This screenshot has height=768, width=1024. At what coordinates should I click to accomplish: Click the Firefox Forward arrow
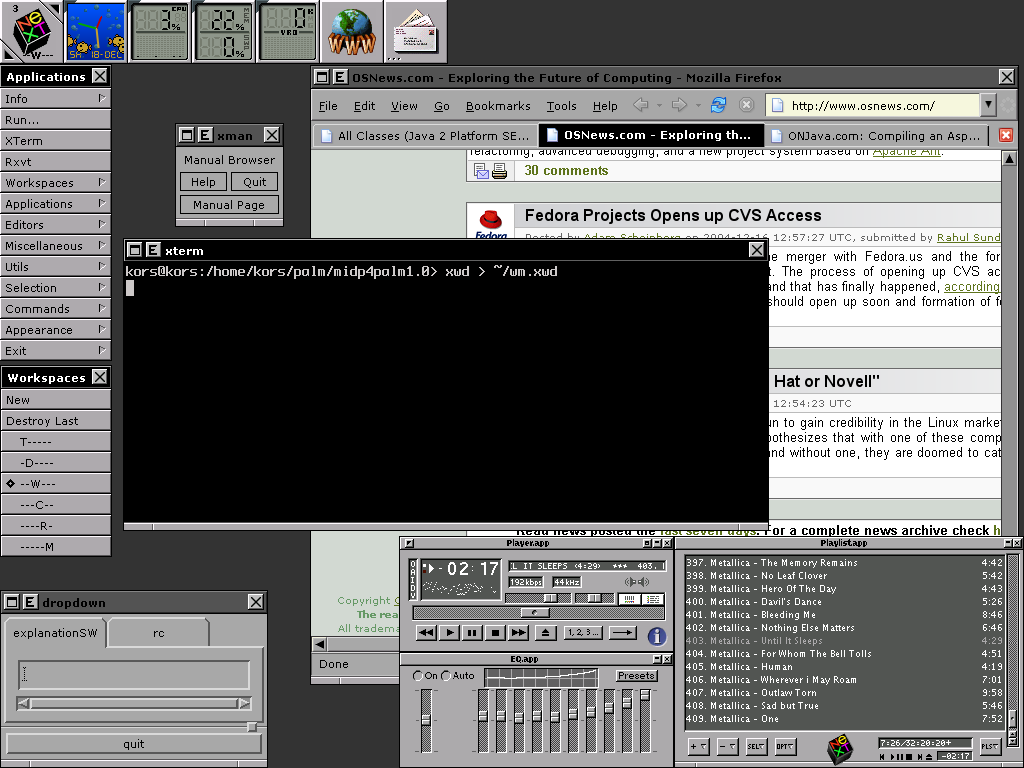click(x=679, y=104)
